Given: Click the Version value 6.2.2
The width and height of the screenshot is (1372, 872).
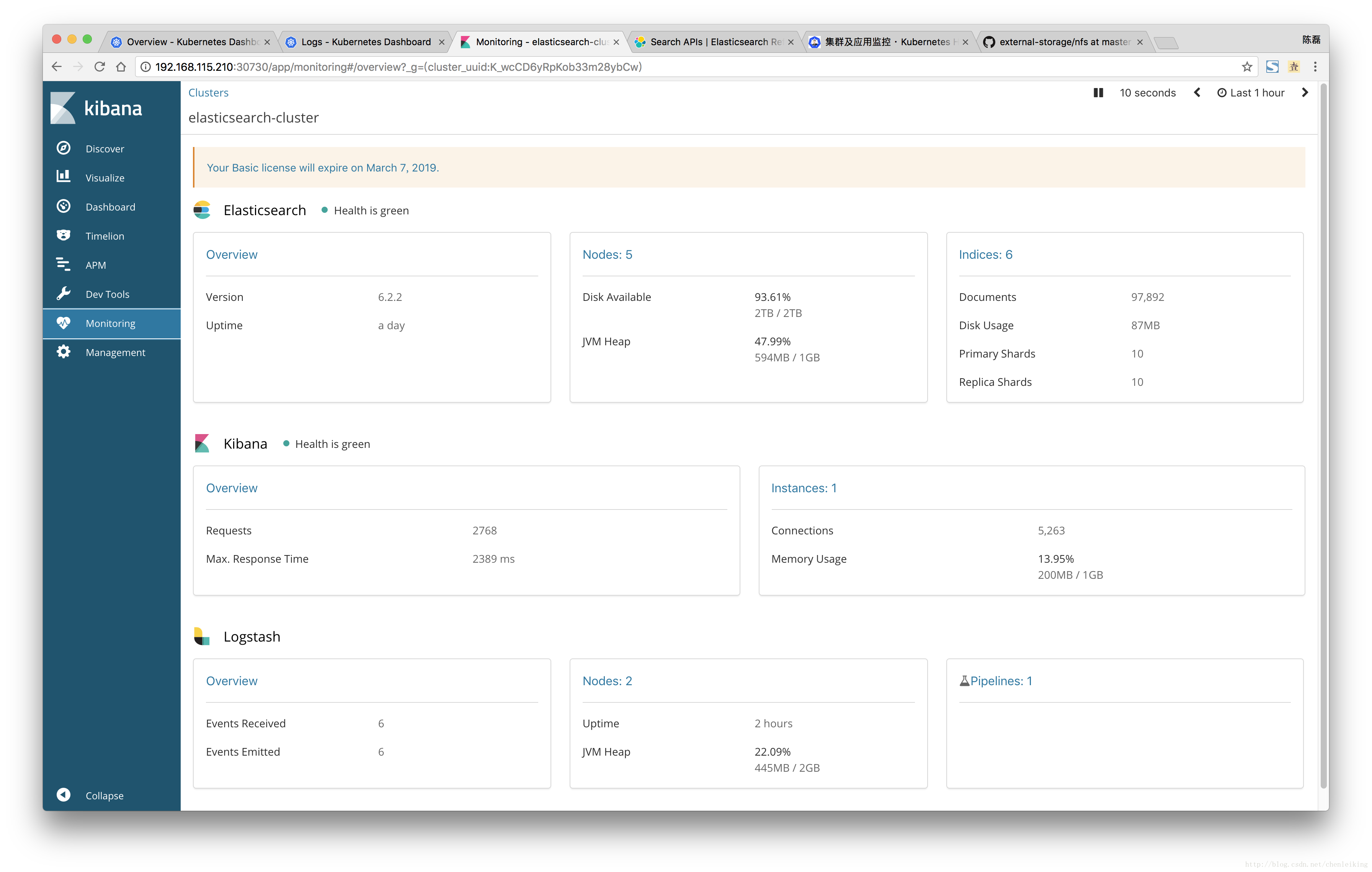Looking at the screenshot, I should tap(390, 297).
